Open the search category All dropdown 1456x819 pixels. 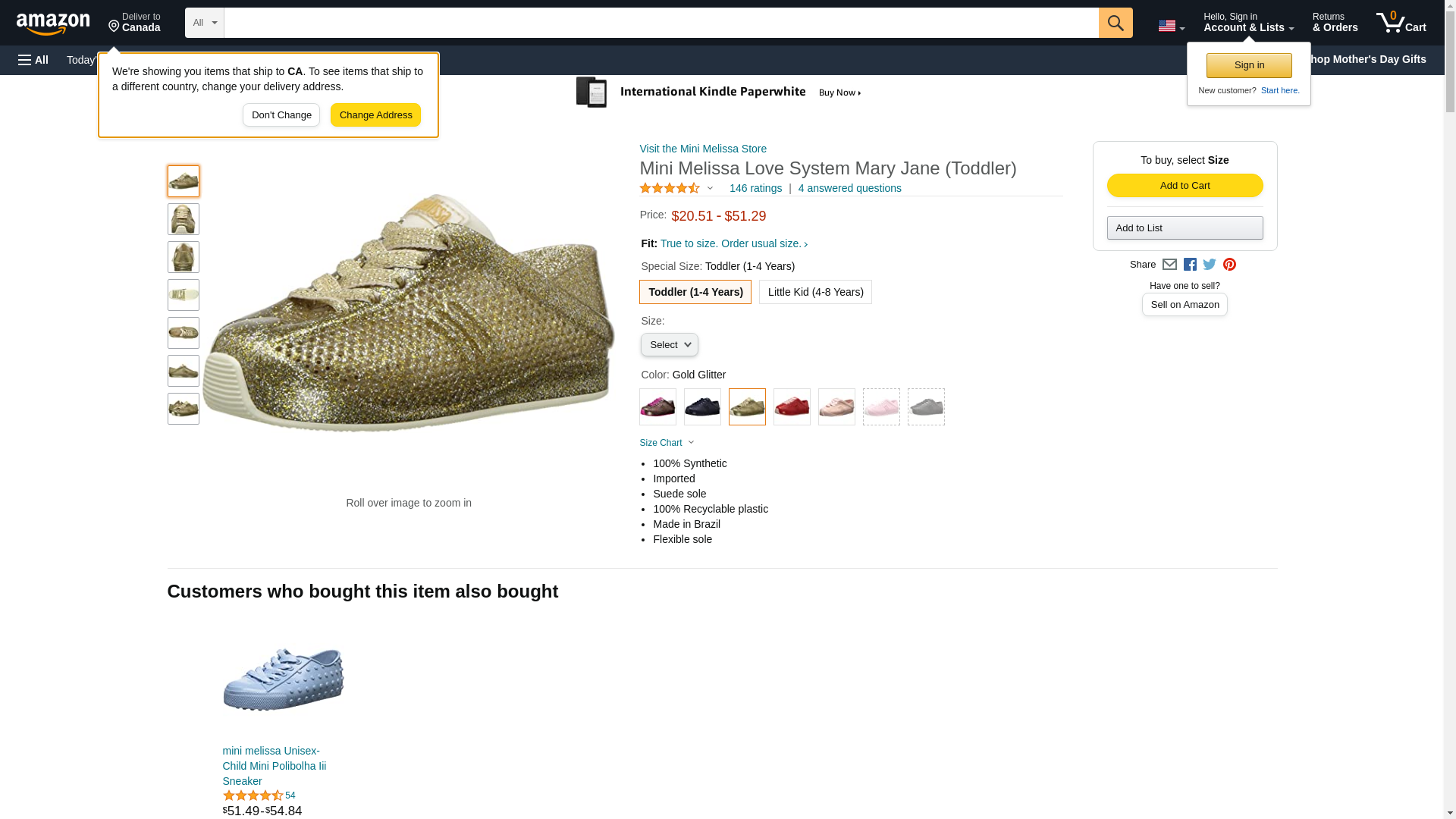(x=205, y=23)
